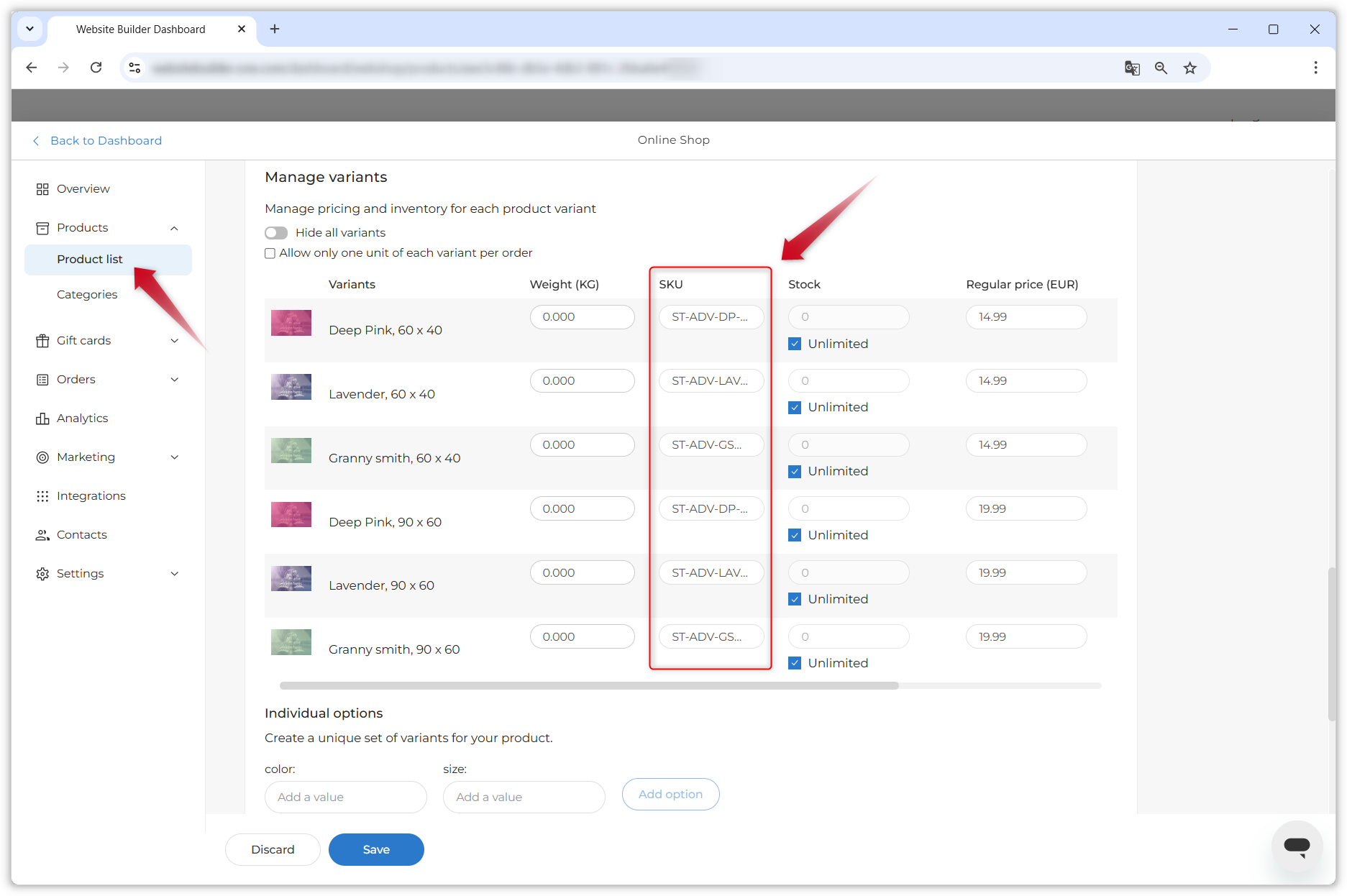Image resolution: width=1347 pixels, height=896 pixels.
Task: Click the Orders list icon
Action: tap(42, 380)
